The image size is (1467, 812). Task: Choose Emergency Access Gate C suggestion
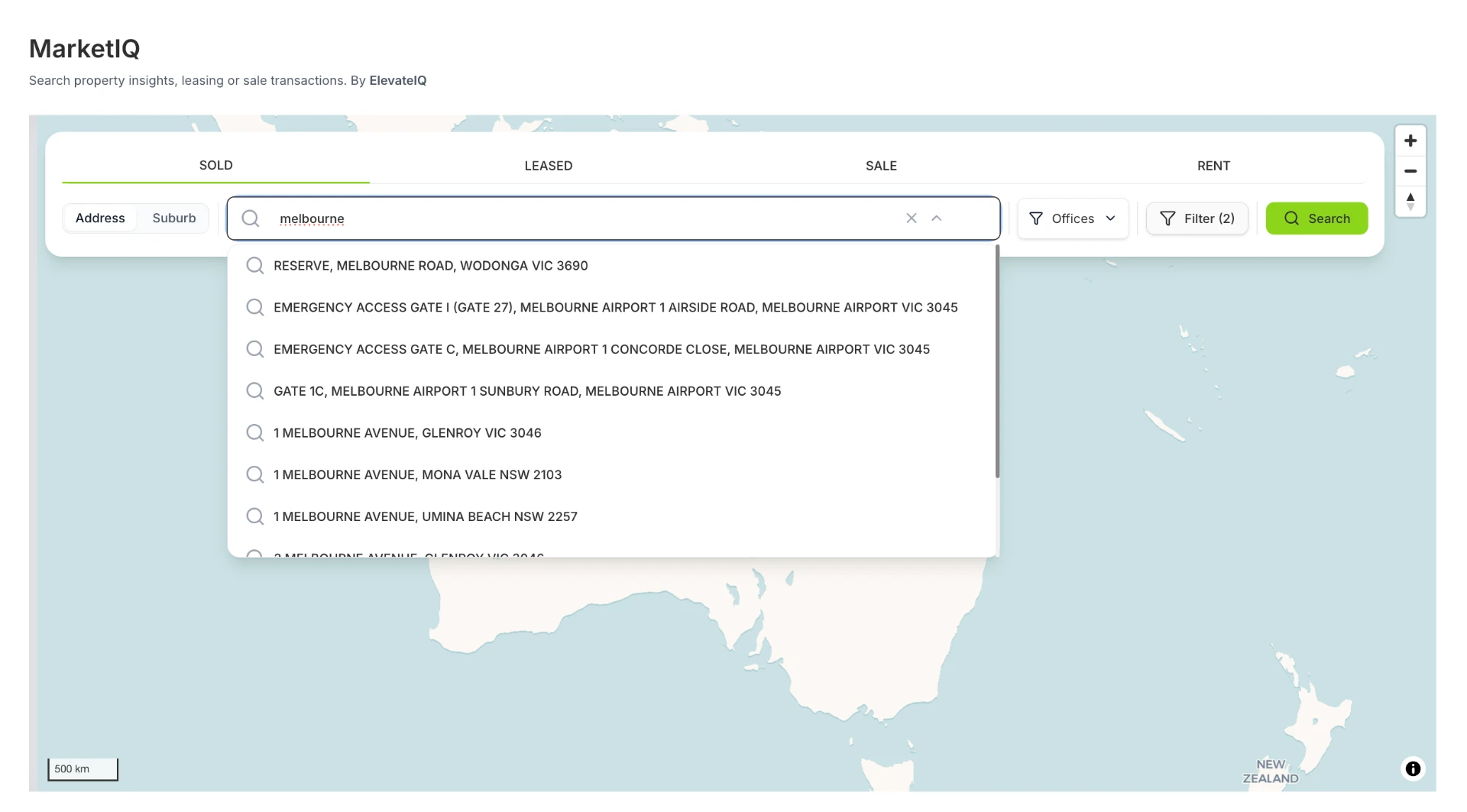tap(611, 350)
